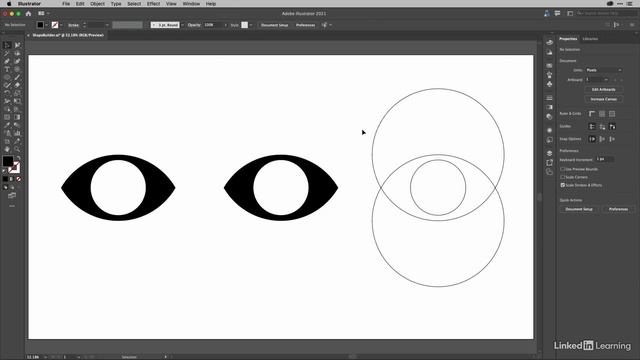This screenshot has width=640, height=360.
Task: Select the Type tool
Action: (7, 69)
